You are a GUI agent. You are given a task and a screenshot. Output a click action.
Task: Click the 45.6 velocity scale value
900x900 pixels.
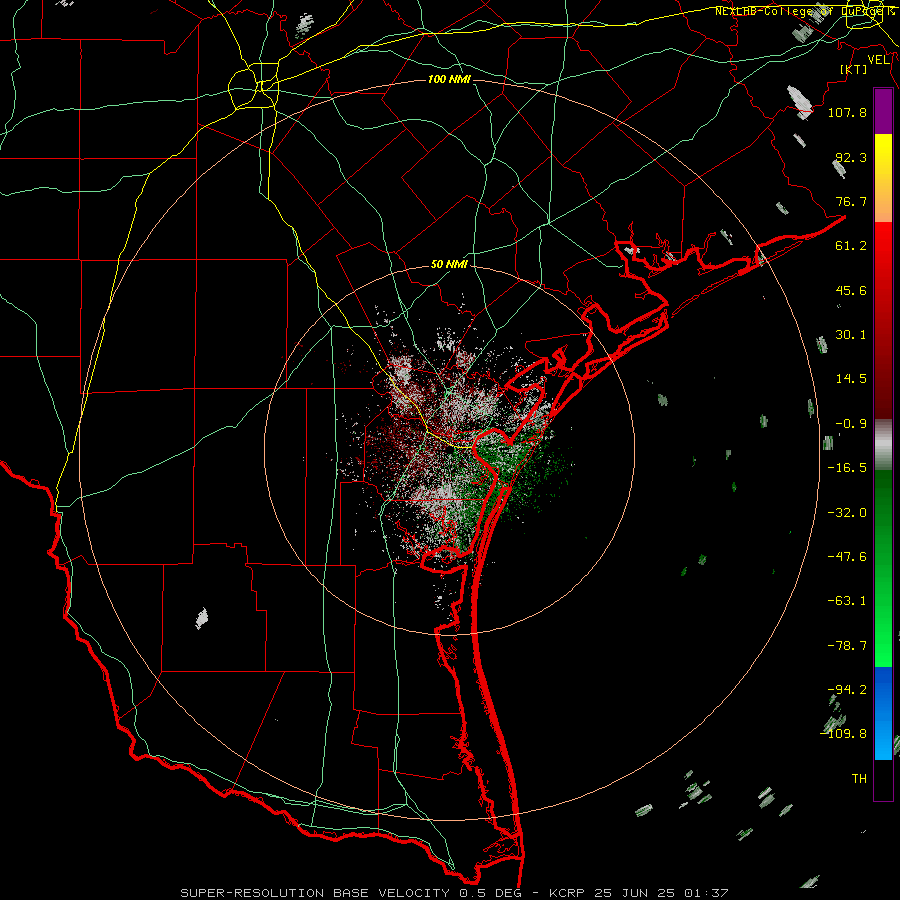[x=851, y=290]
